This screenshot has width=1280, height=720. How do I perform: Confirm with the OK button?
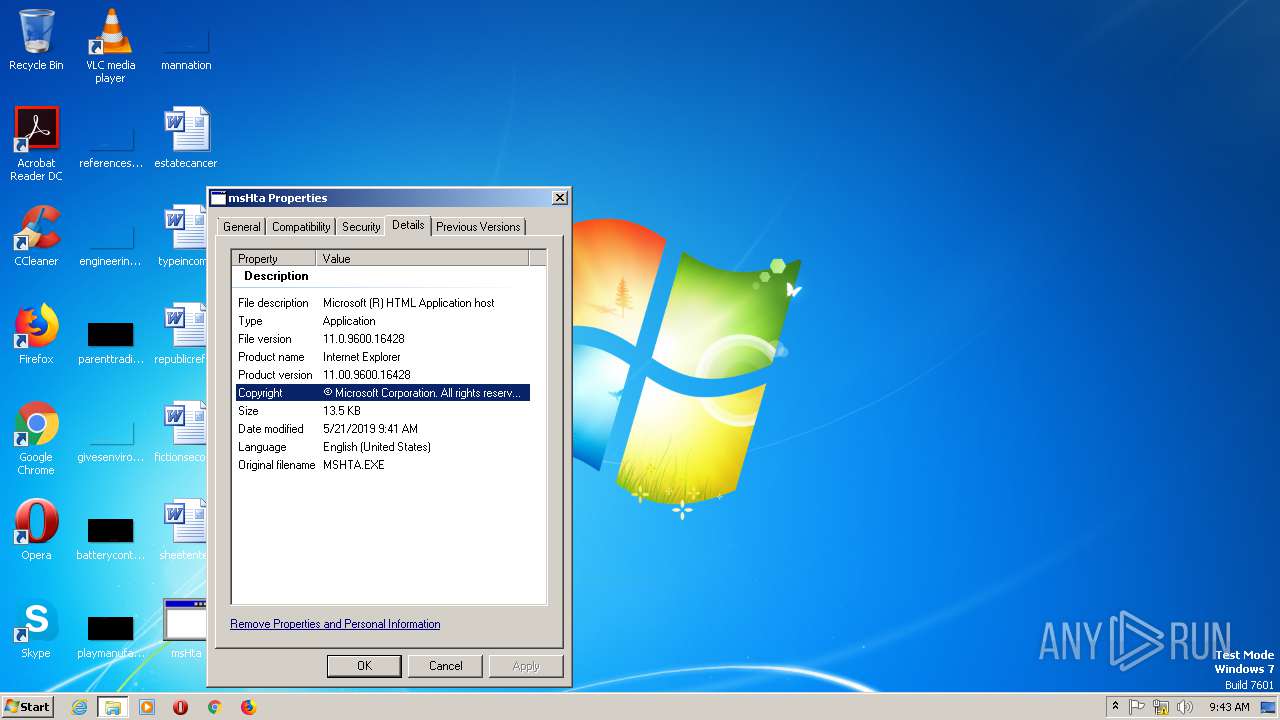[364, 666]
